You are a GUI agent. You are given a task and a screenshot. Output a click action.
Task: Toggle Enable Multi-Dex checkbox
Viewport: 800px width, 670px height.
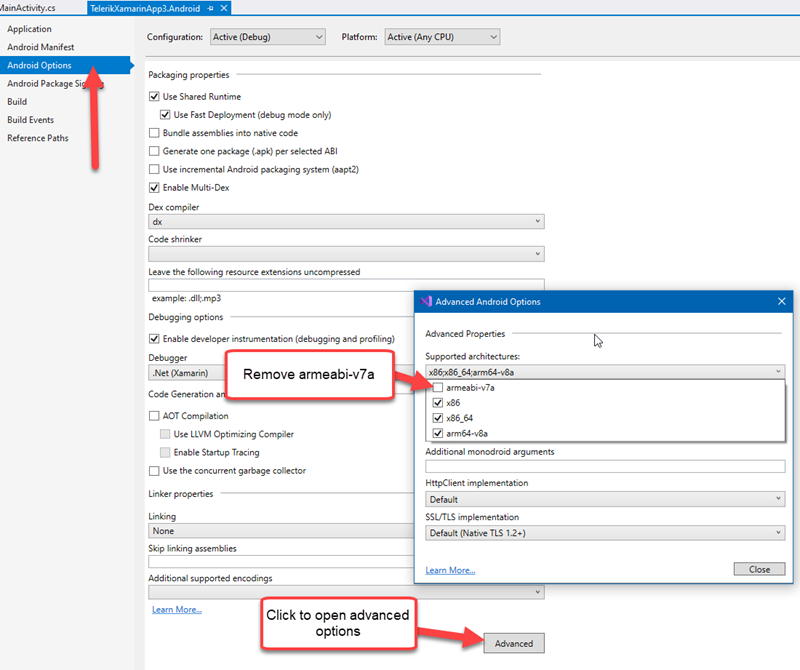tap(154, 188)
